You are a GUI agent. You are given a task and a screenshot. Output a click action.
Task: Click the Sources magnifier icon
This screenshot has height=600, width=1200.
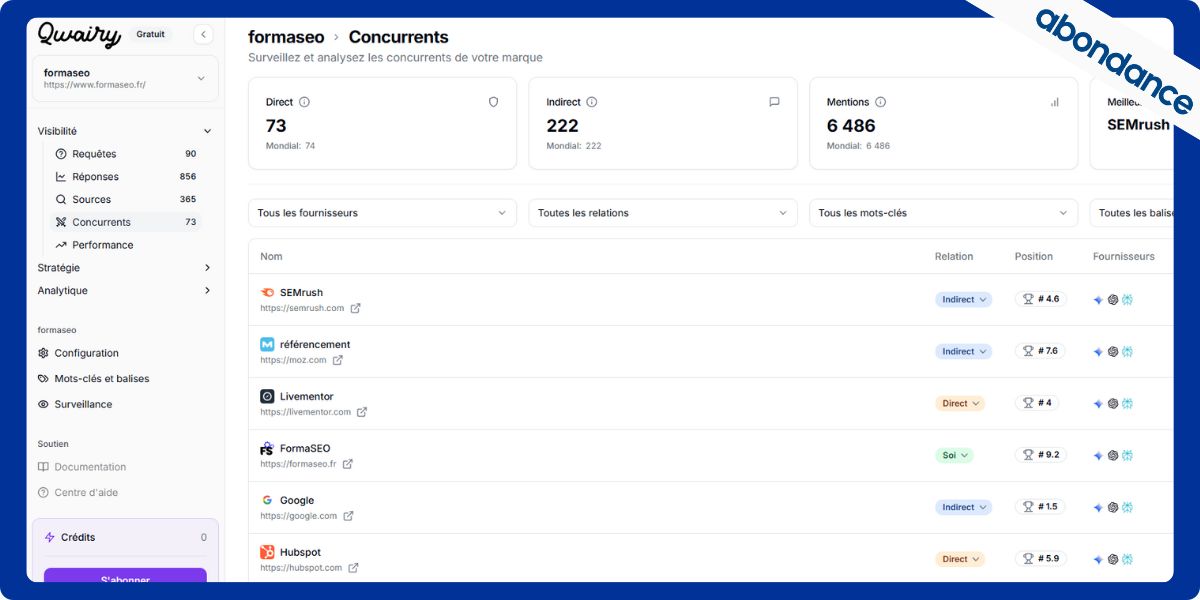click(x=61, y=199)
